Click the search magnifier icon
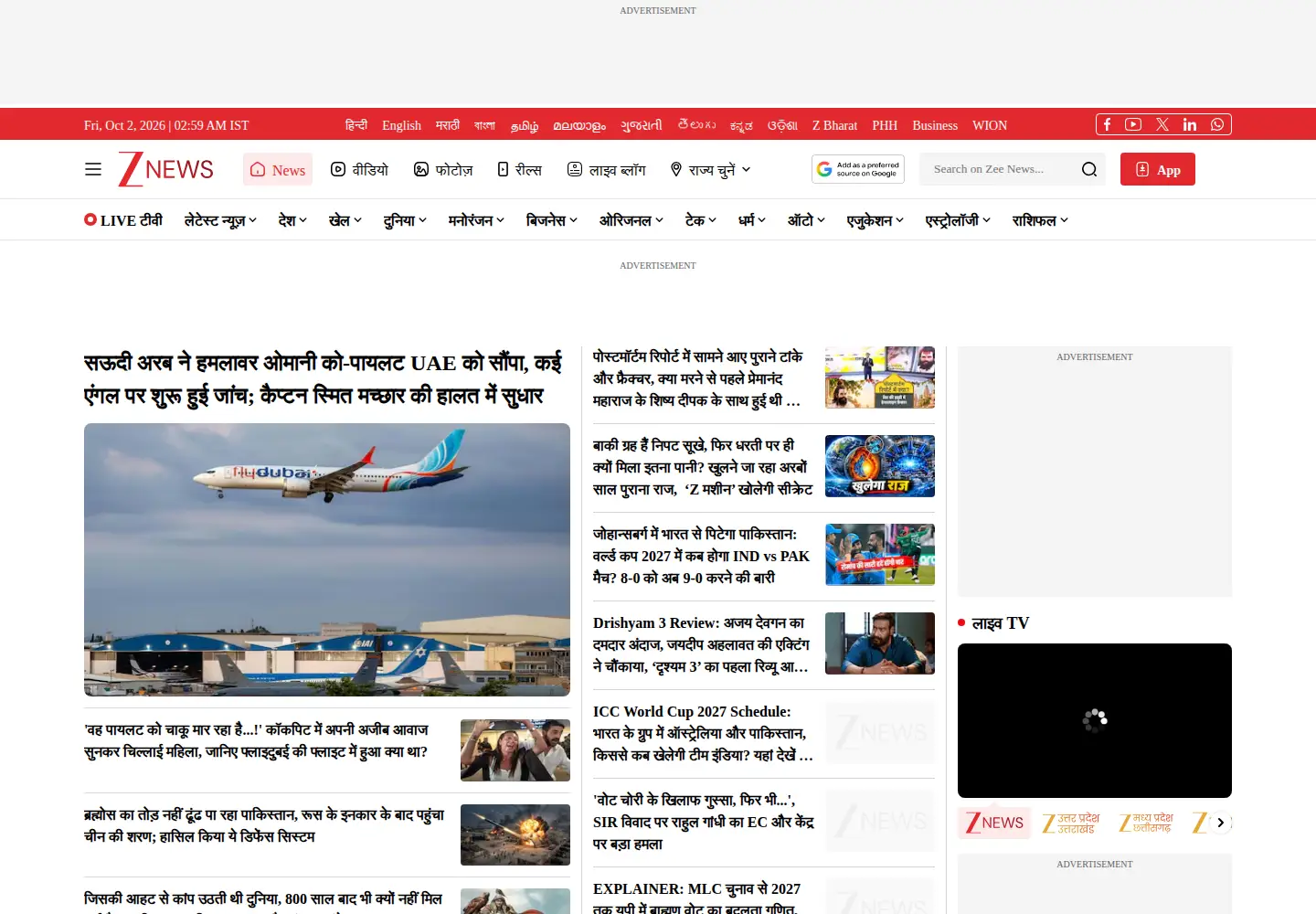The width and height of the screenshot is (1316, 914). point(1089,169)
